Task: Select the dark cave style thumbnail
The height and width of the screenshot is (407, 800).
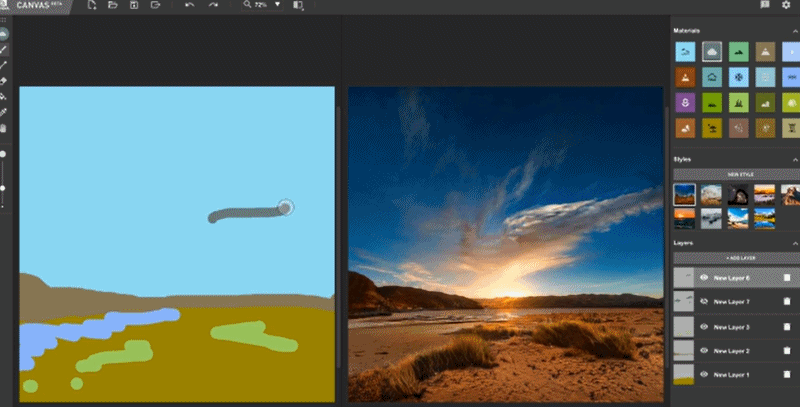Action: (738, 195)
